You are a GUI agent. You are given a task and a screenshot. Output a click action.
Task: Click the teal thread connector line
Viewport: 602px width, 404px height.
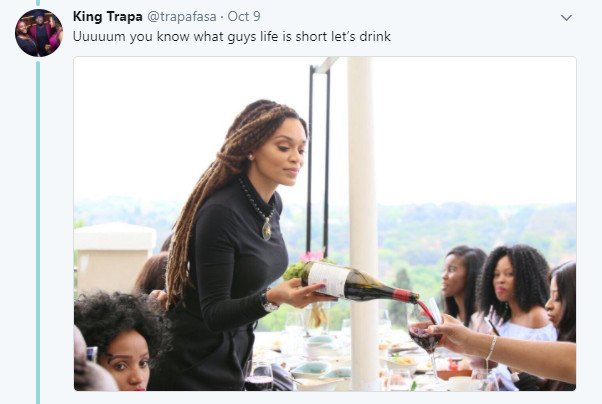38,230
